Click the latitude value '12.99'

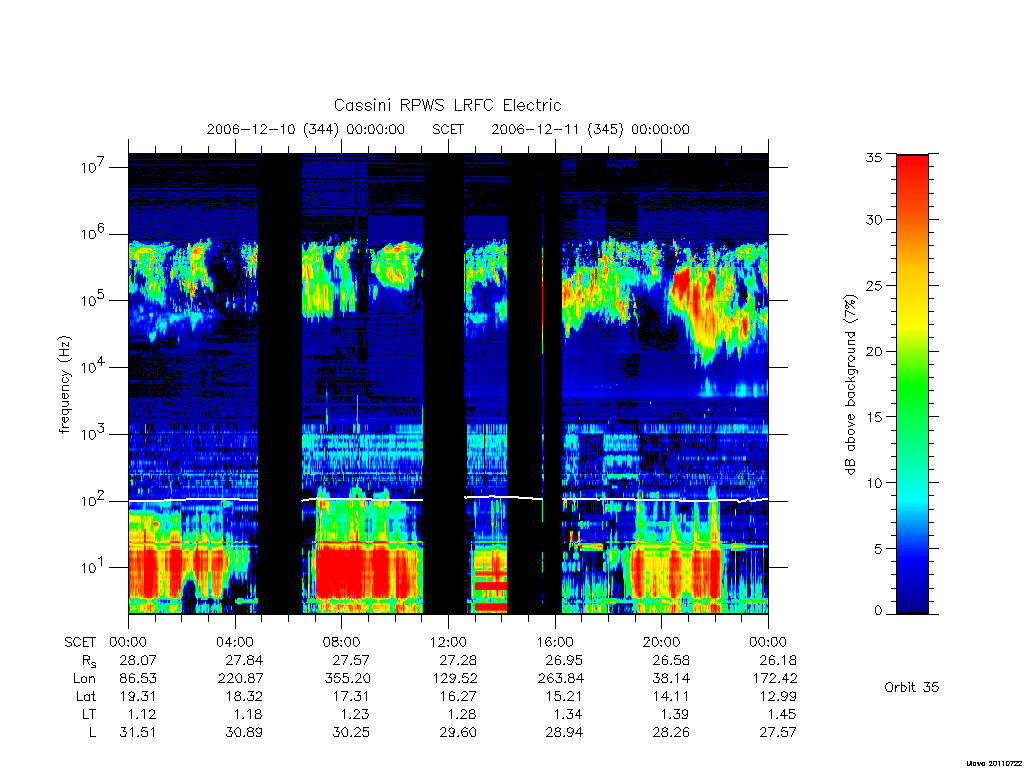tap(778, 696)
